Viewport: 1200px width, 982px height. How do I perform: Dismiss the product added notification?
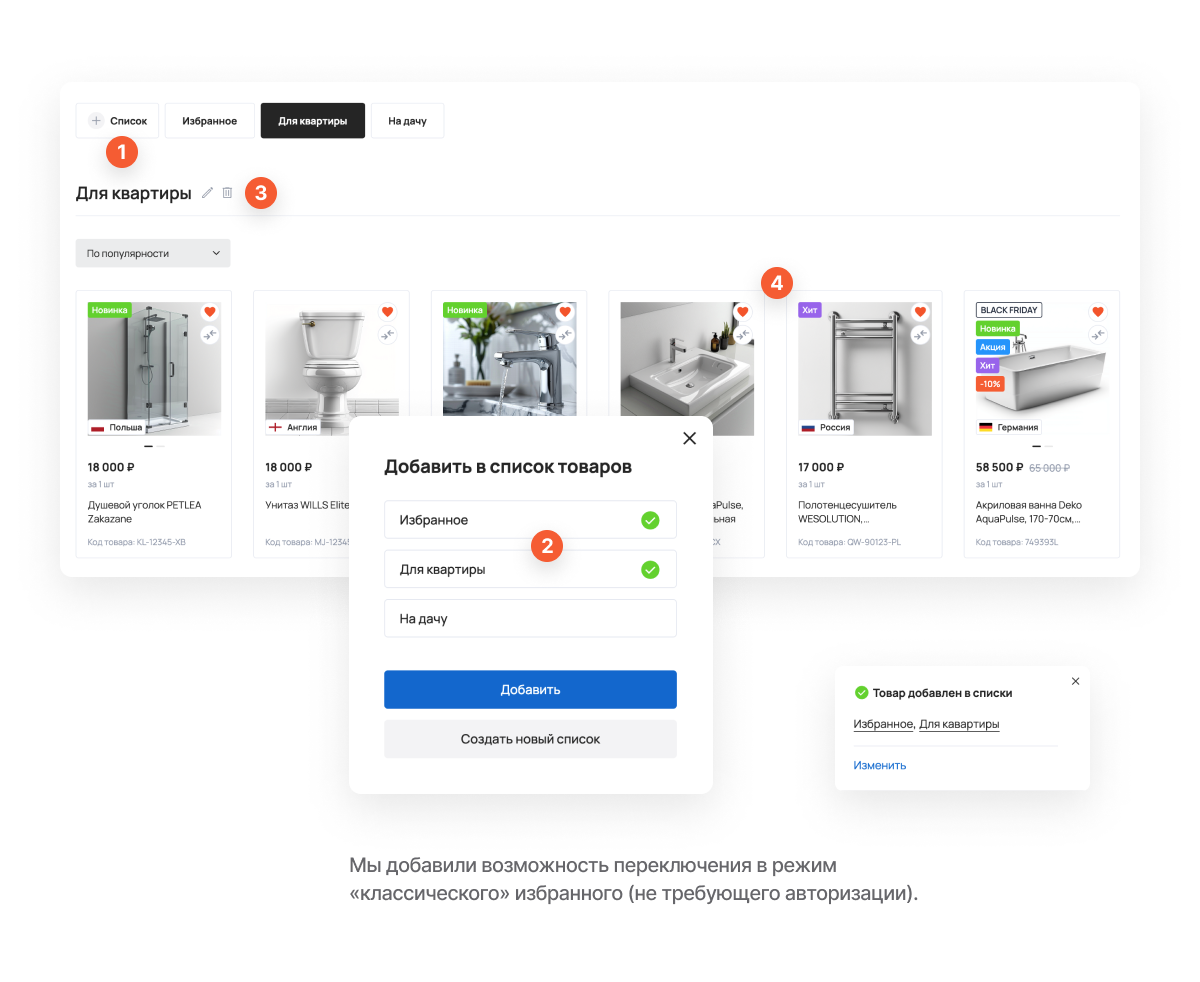point(1075,681)
